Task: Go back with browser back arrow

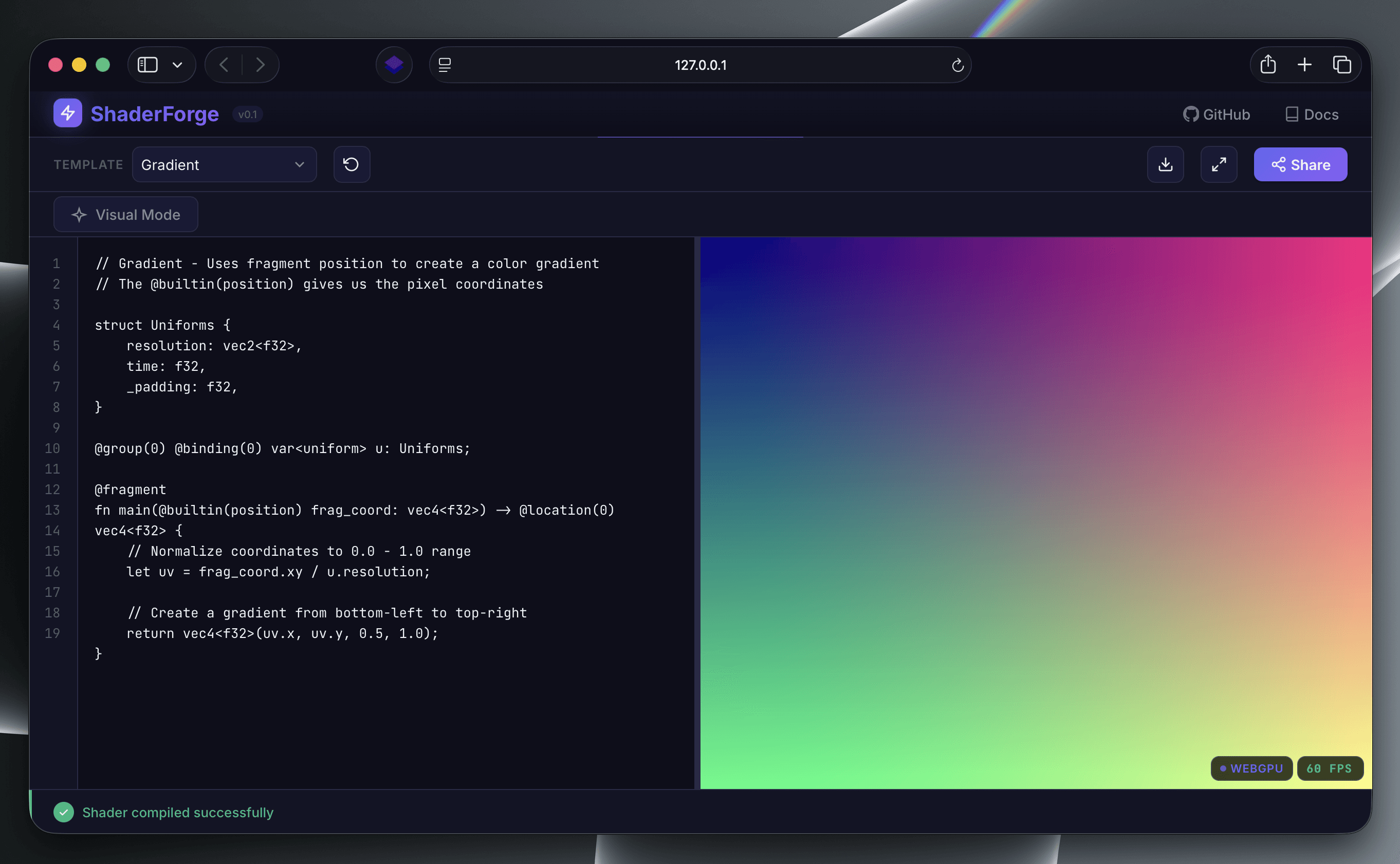Action: tap(224, 65)
